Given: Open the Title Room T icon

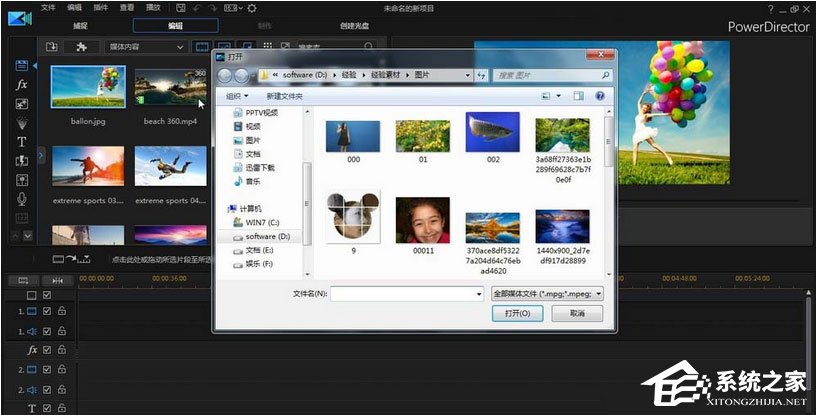Looking at the screenshot, I should pos(21,142).
